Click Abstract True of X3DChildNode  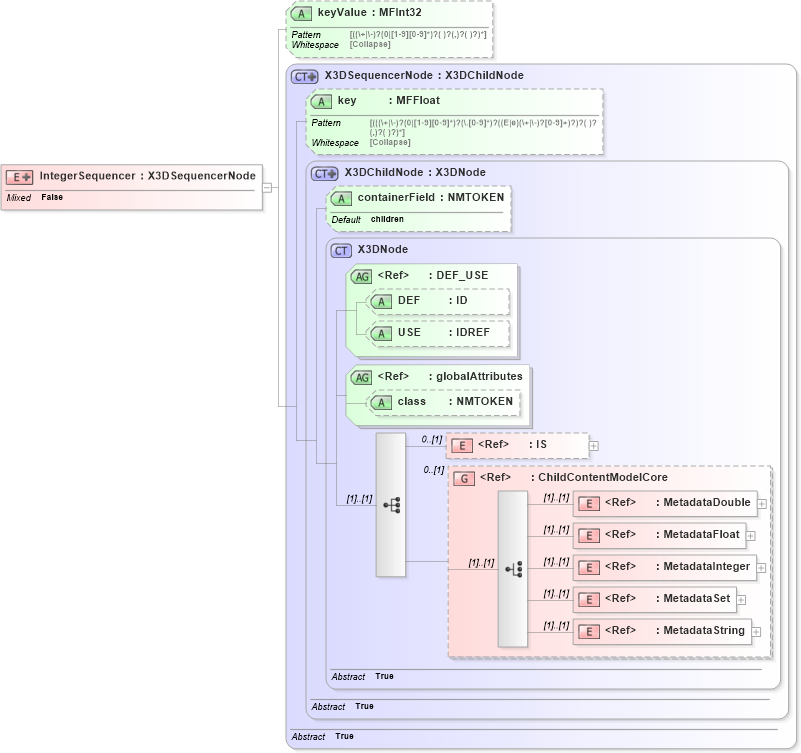342,706
